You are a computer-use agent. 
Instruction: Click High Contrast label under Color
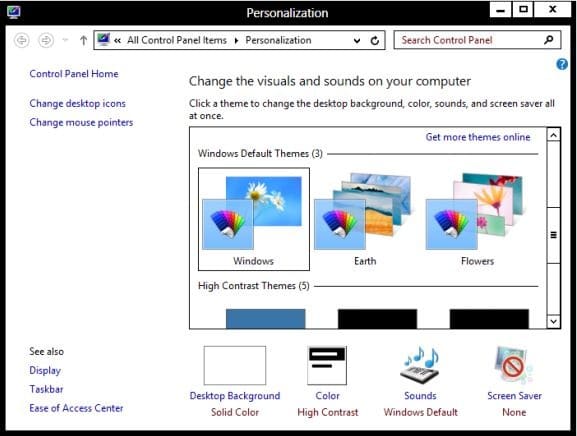(x=328, y=412)
